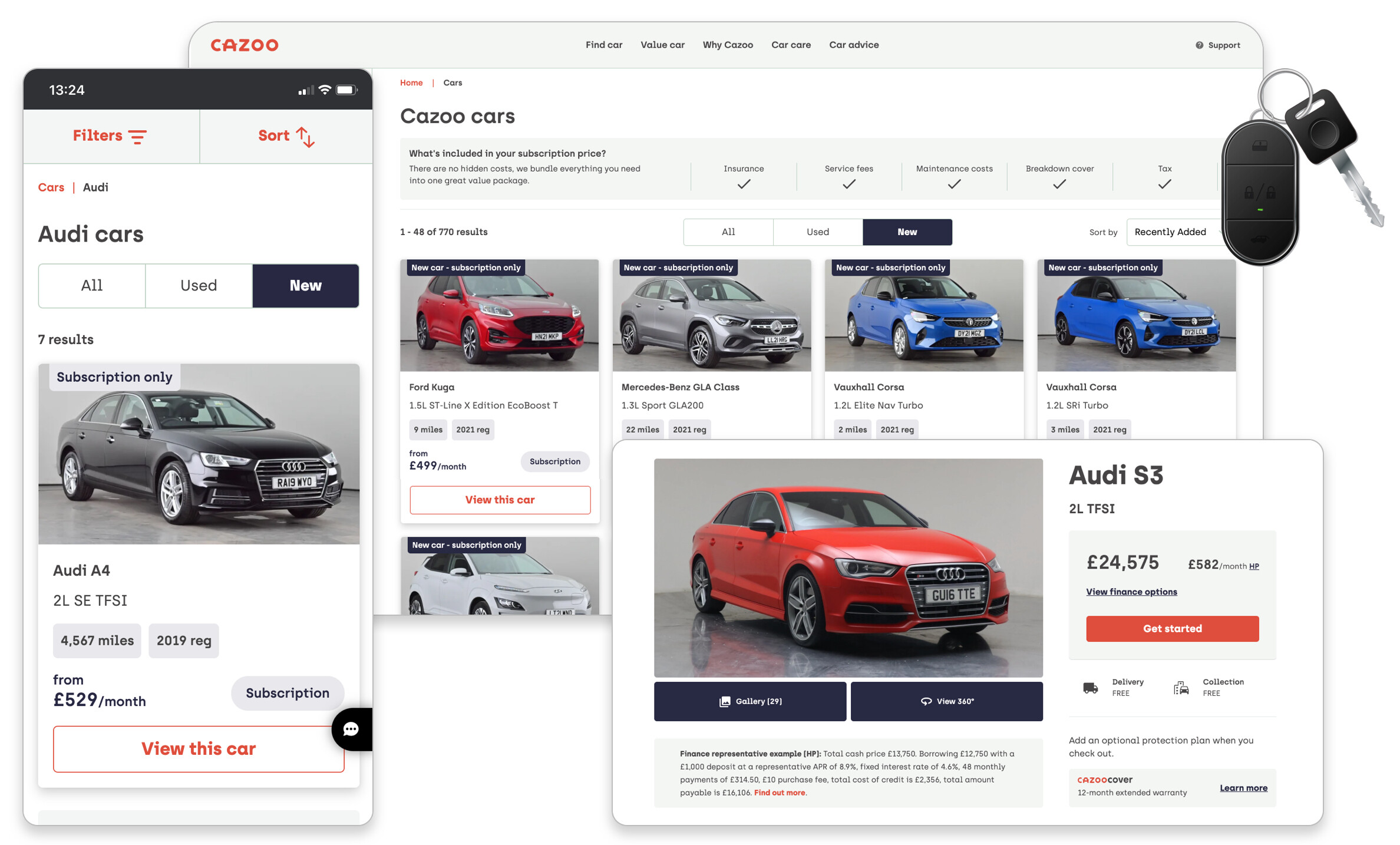Tap View this car for Audi A4

pos(199,748)
